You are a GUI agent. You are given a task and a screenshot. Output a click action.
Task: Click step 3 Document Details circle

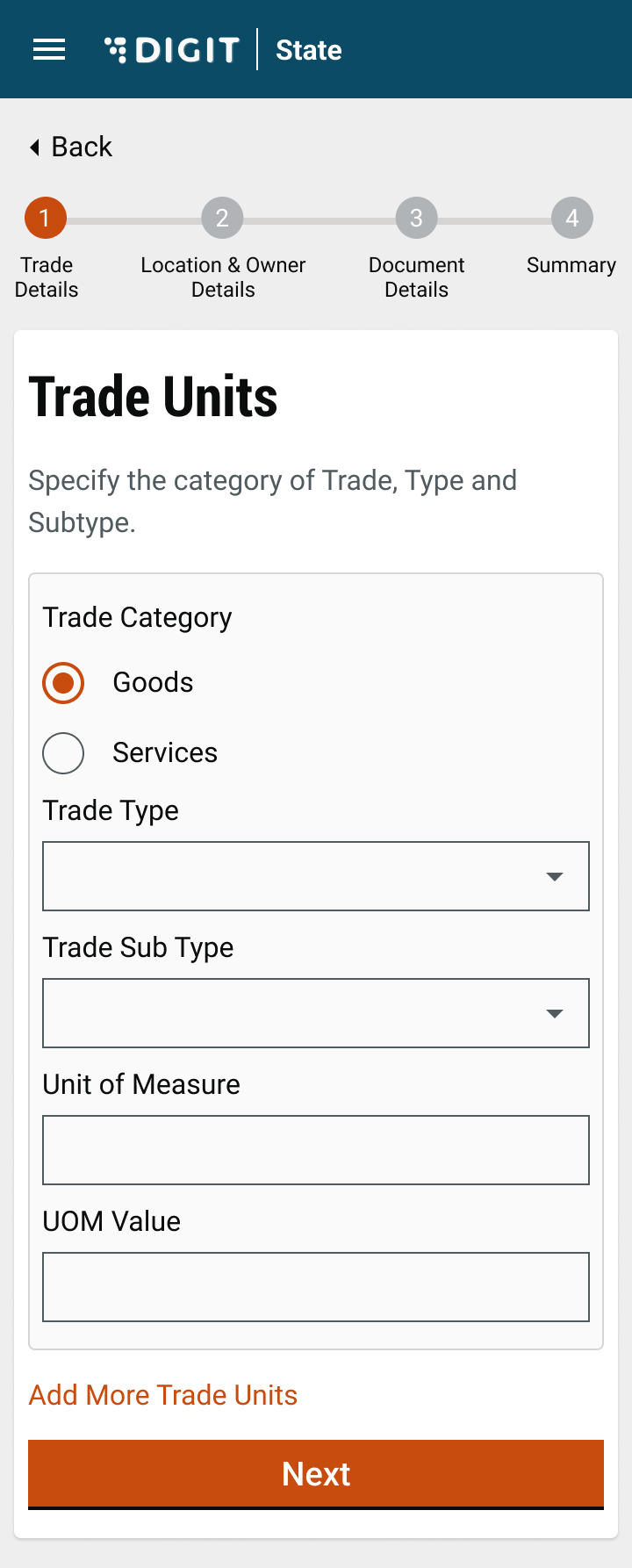click(416, 218)
